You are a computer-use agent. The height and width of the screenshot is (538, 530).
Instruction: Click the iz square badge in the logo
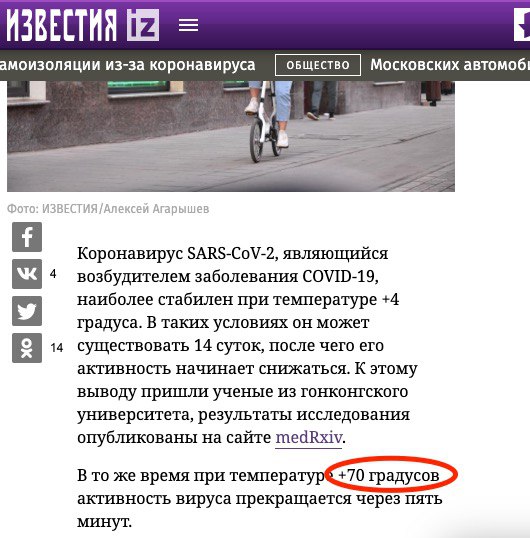coord(143,25)
